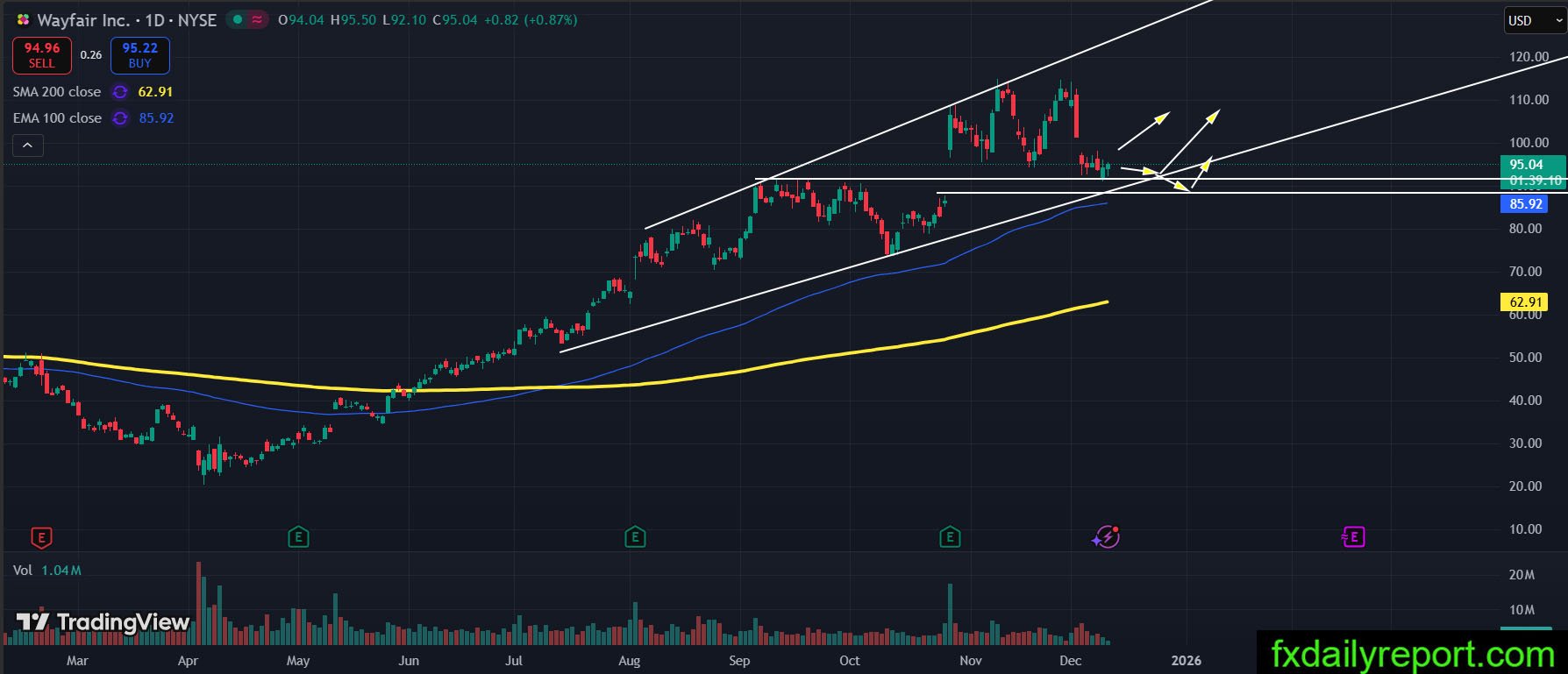
Task: Click the 20M volume-axis label
Action: coord(1522,575)
